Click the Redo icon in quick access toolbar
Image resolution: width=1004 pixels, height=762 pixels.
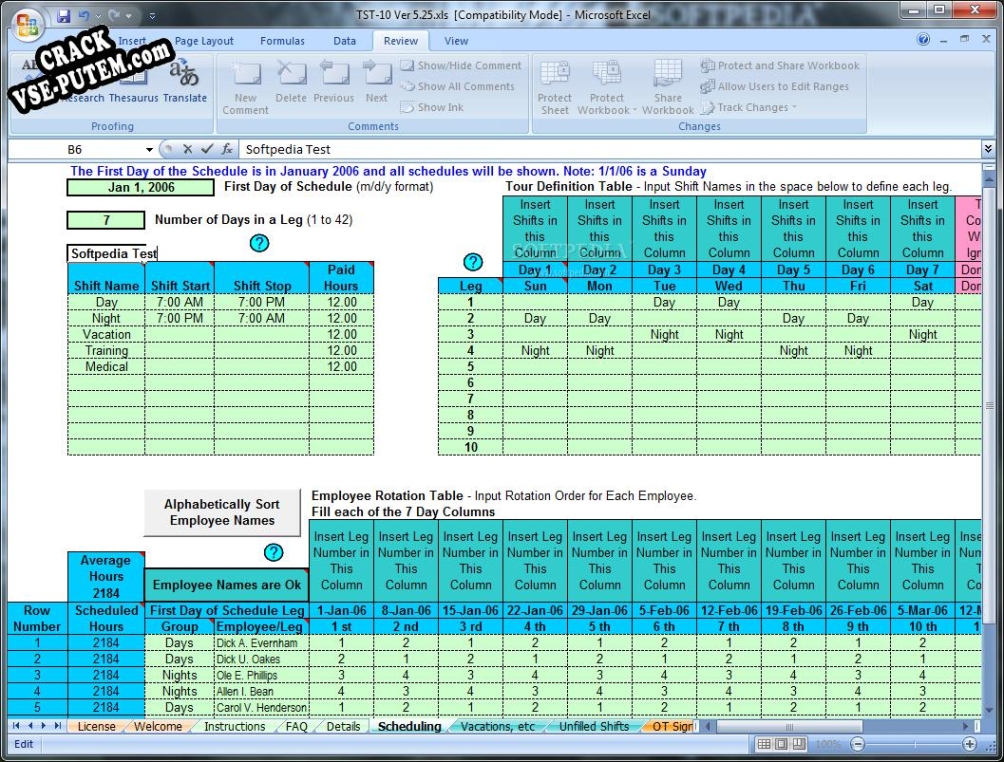point(114,16)
